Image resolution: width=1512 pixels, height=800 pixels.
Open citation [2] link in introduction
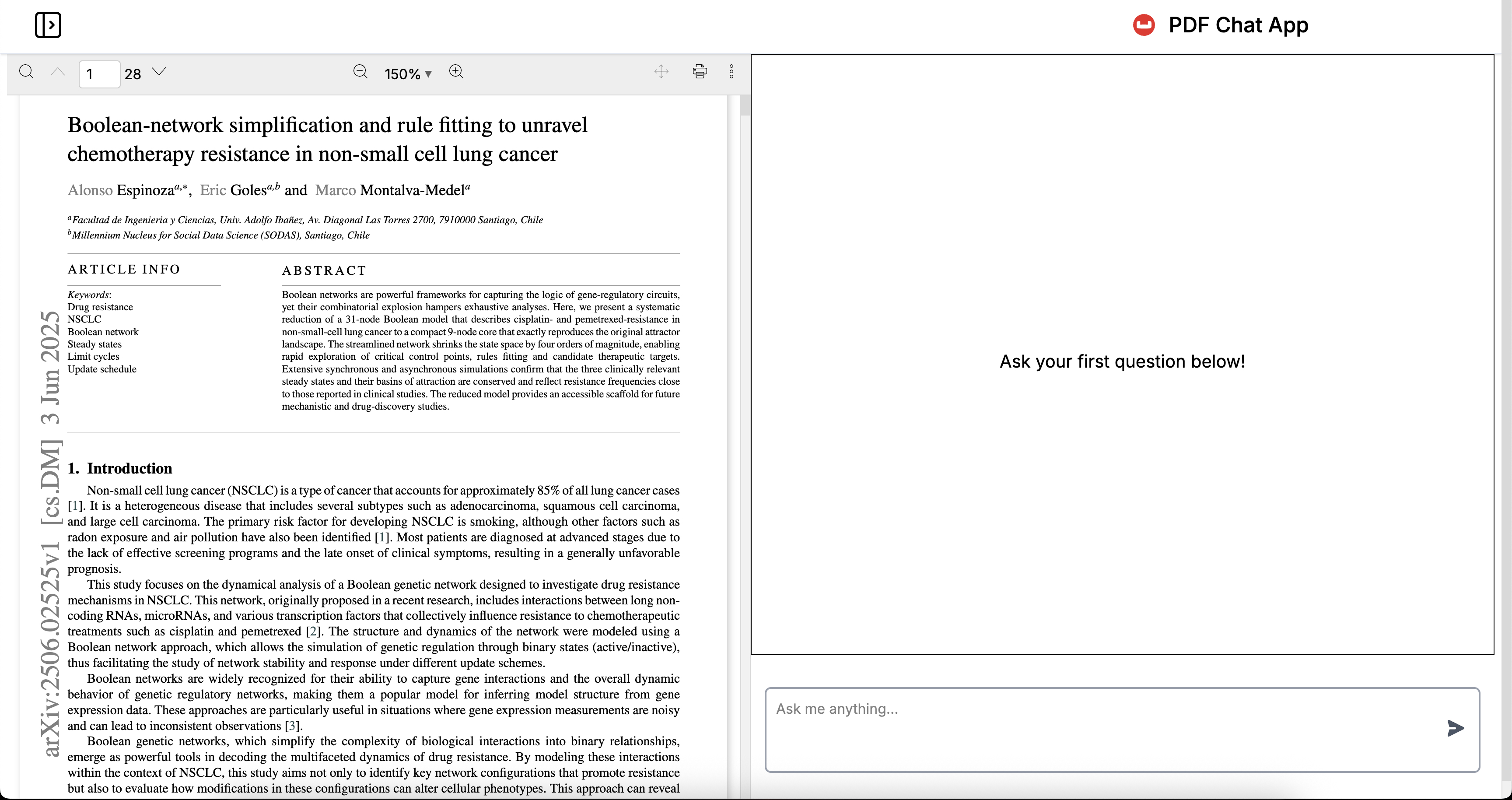(313, 632)
